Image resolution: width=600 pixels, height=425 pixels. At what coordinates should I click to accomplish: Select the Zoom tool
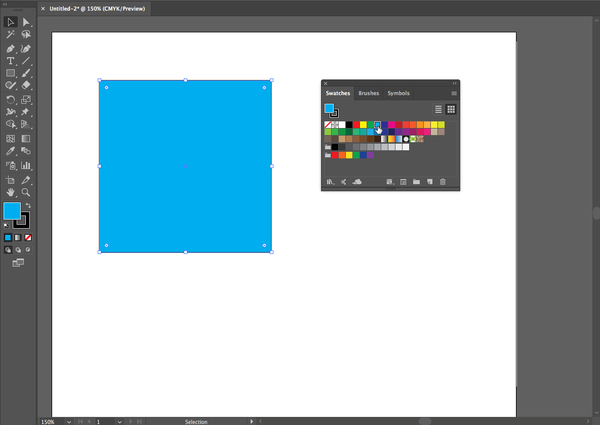point(26,191)
